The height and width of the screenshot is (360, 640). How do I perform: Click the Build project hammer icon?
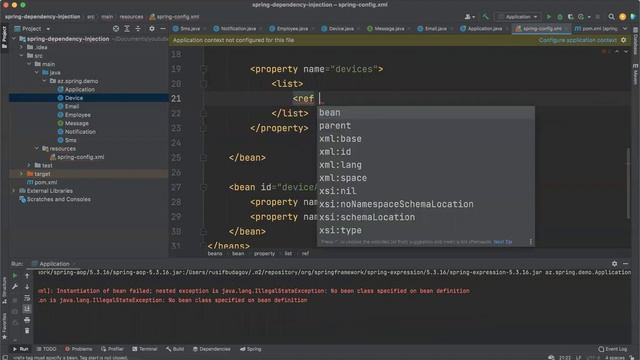pos(485,17)
